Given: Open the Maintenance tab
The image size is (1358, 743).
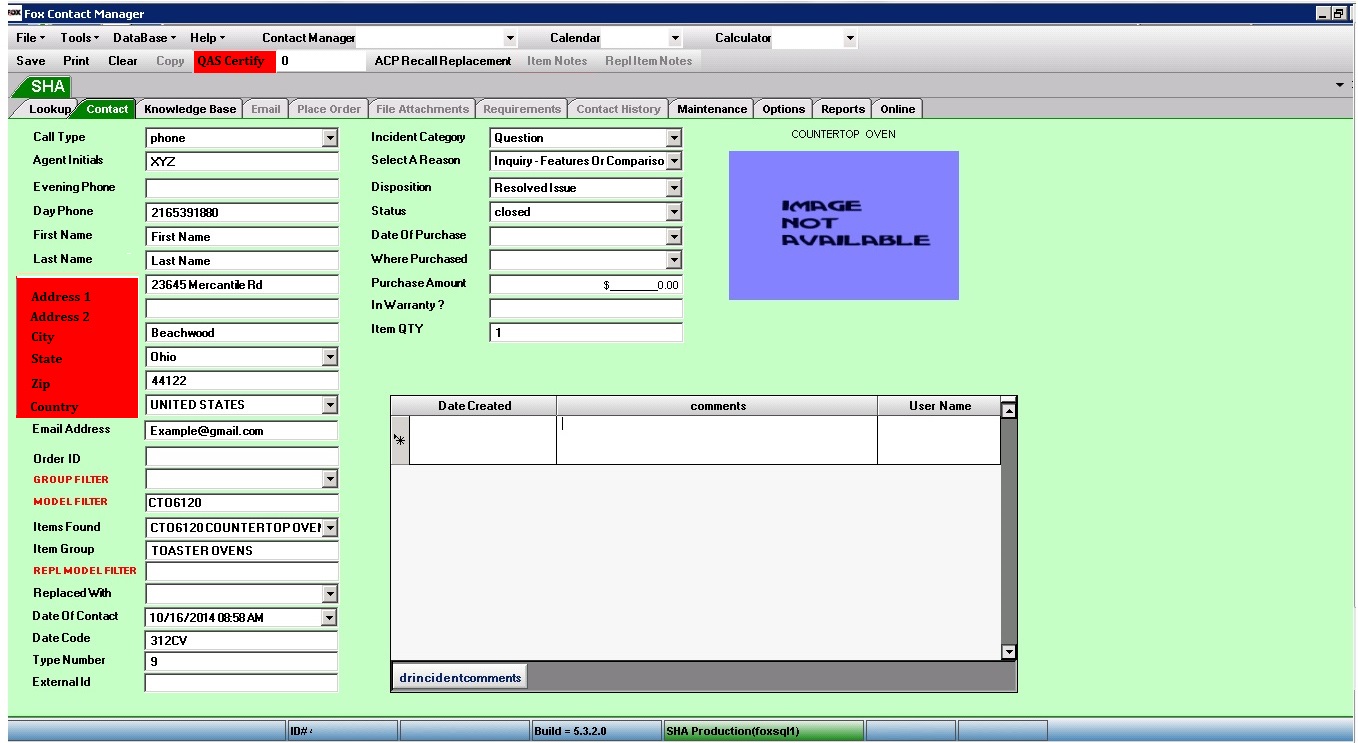Looking at the screenshot, I should [x=711, y=109].
